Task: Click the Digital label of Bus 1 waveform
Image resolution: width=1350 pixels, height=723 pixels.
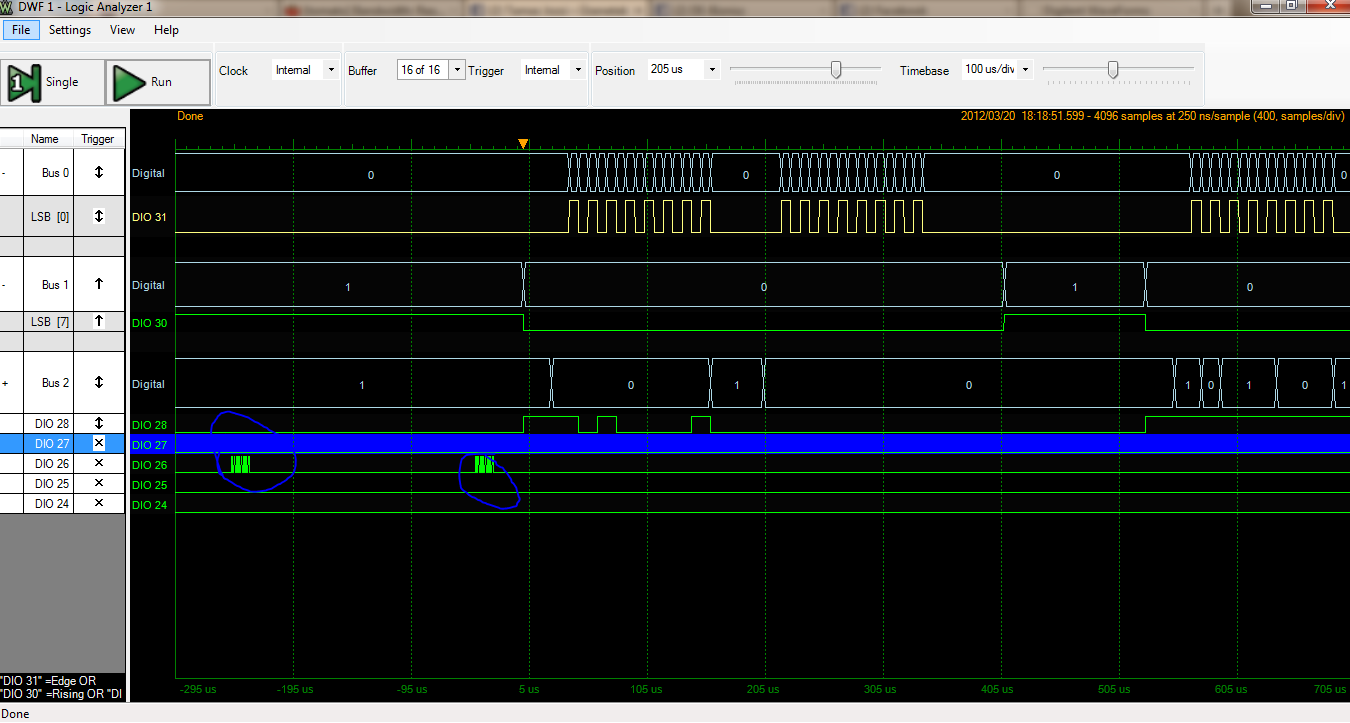Action: coord(148,285)
